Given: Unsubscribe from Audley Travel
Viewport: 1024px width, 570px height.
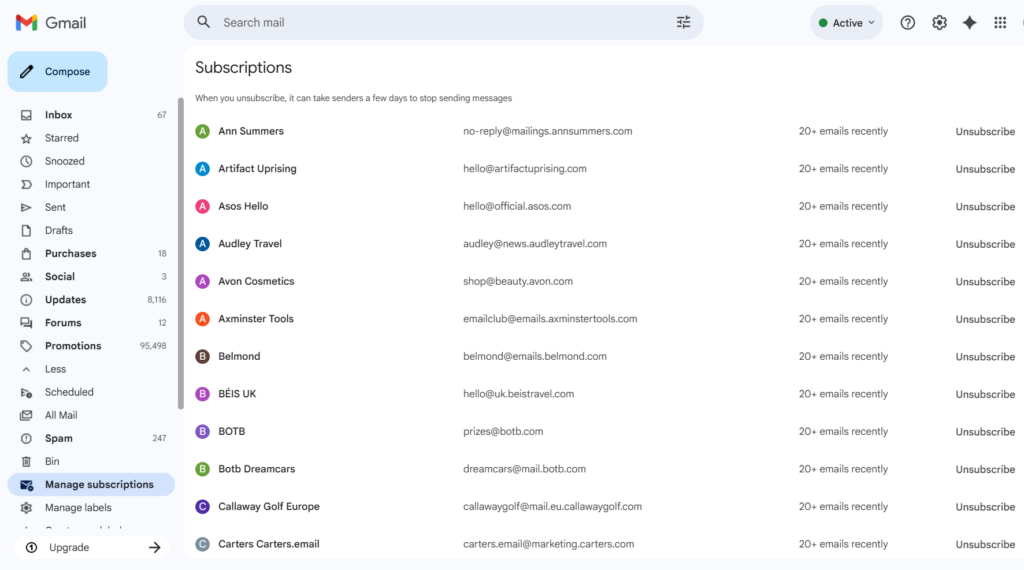Looking at the screenshot, I should point(985,244).
